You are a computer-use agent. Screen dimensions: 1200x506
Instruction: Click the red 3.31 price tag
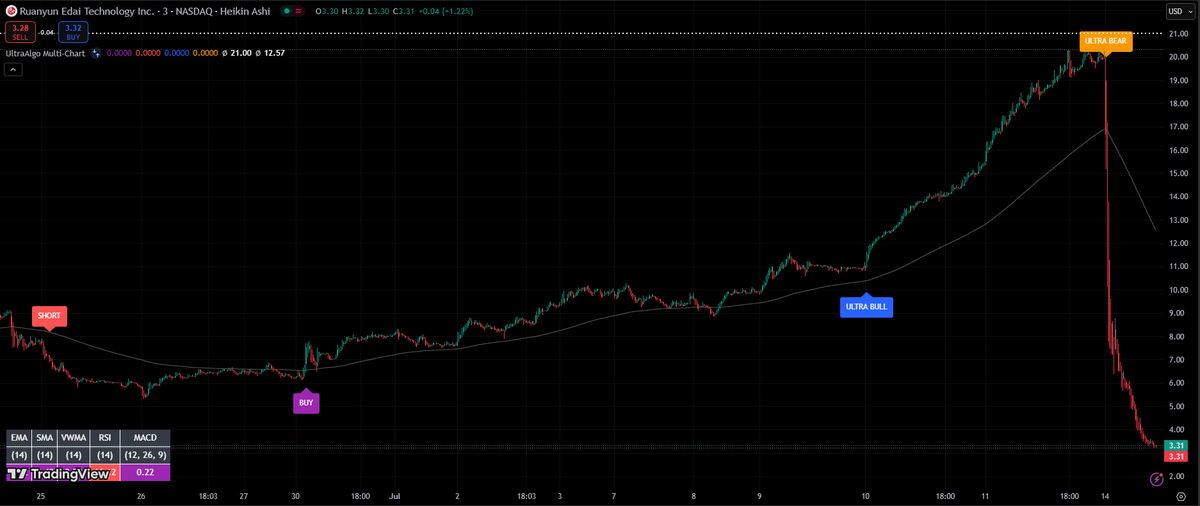1177,456
